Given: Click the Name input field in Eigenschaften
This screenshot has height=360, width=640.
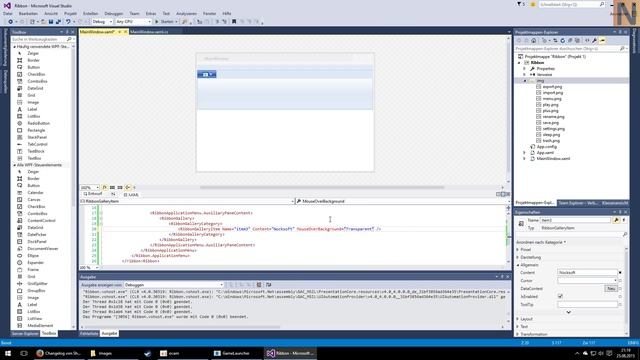Looking at the screenshot, I should pos(576,220).
